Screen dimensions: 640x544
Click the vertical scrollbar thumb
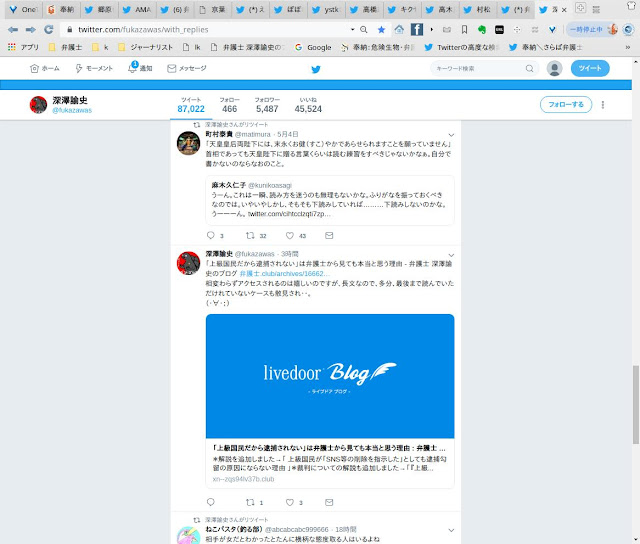(636, 404)
